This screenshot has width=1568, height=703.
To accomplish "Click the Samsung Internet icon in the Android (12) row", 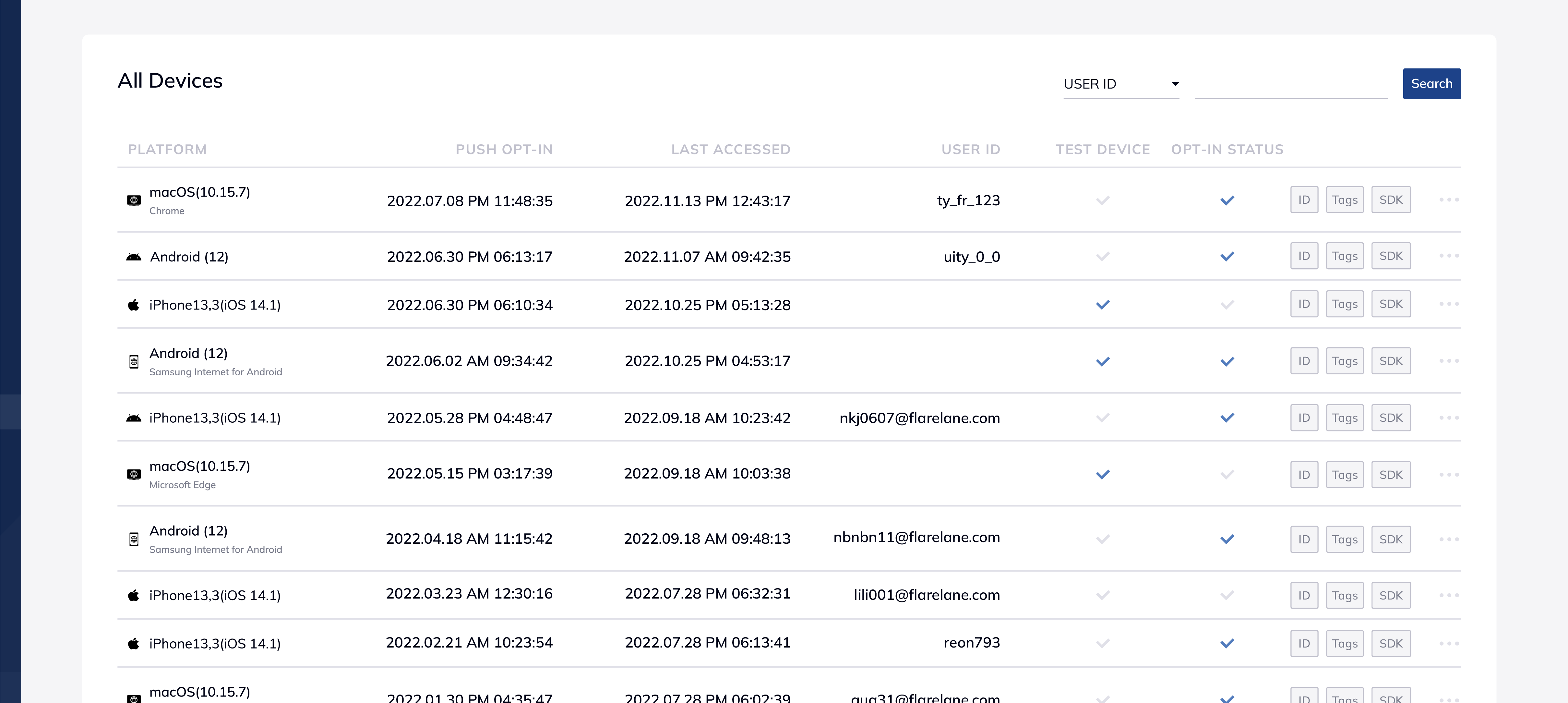I will pyautogui.click(x=134, y=361).
